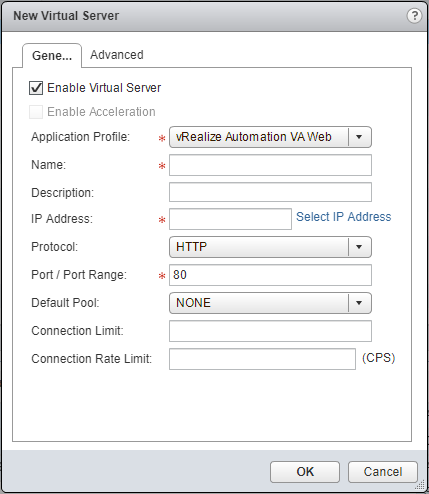Click the Default Pool dropdown arrow
This screenshot has width=429, height=494.
359,303
